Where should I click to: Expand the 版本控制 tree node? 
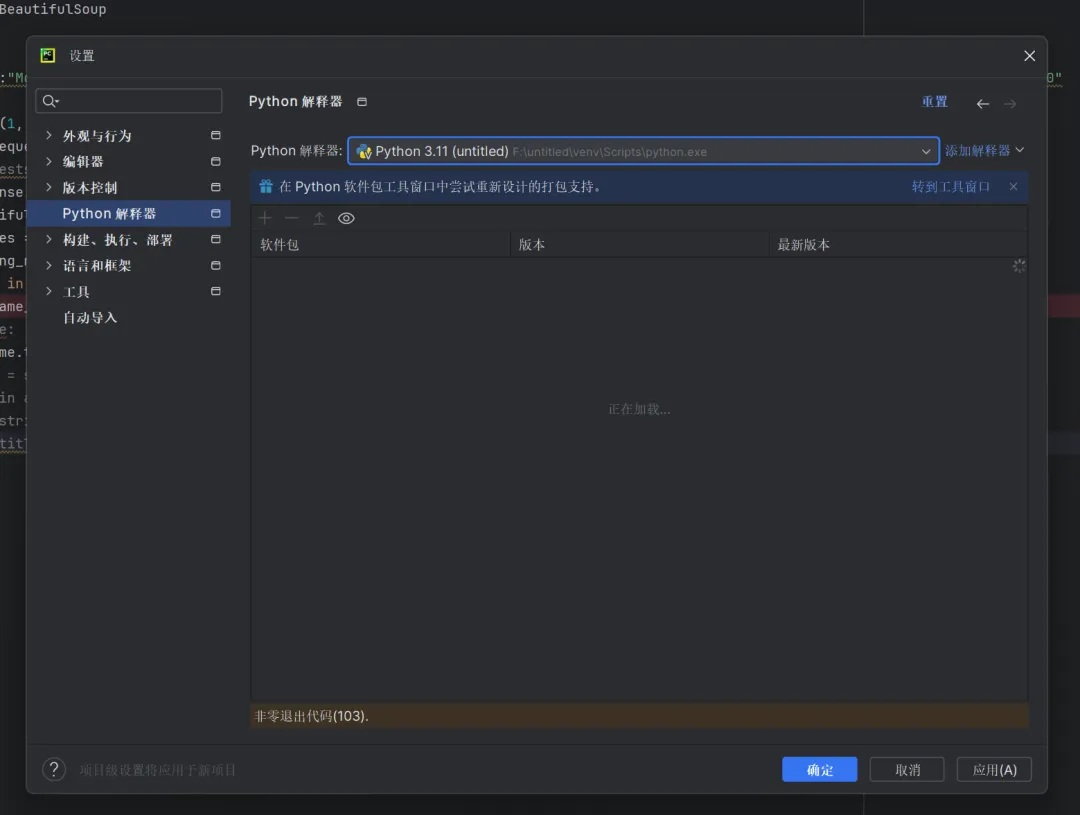[x=48, y=187]
